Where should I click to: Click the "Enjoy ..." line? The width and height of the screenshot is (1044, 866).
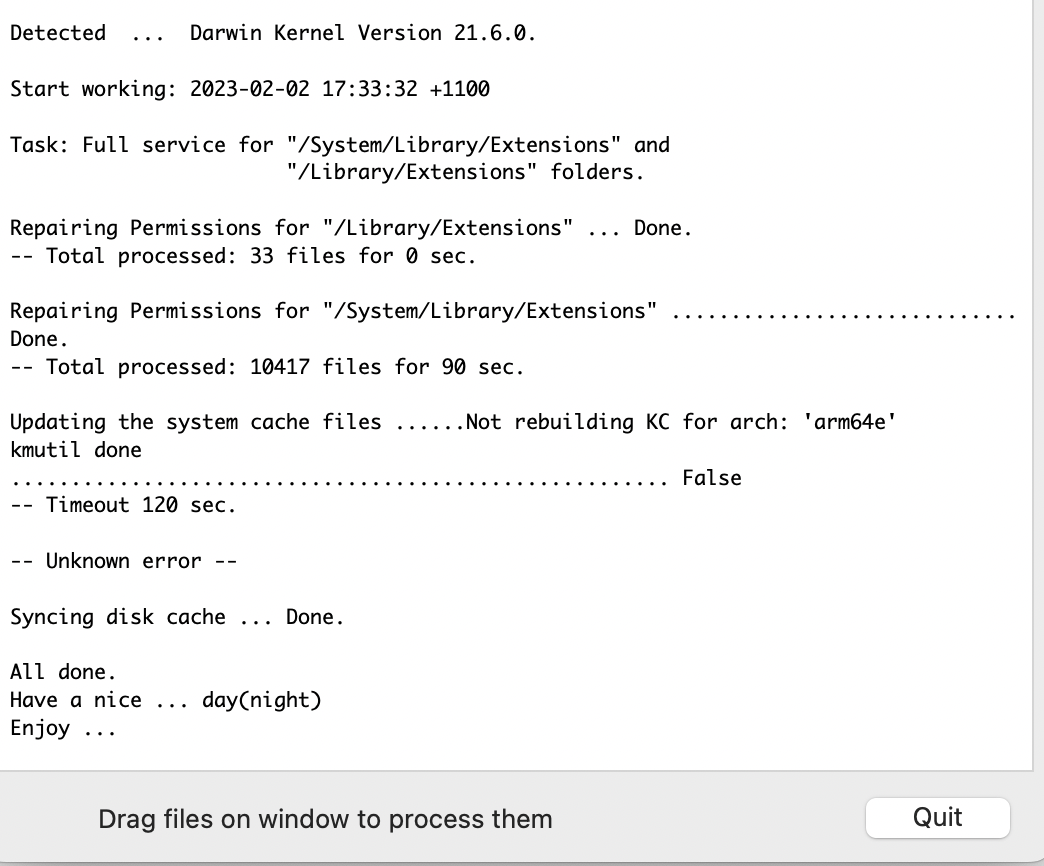pos(63,728)
